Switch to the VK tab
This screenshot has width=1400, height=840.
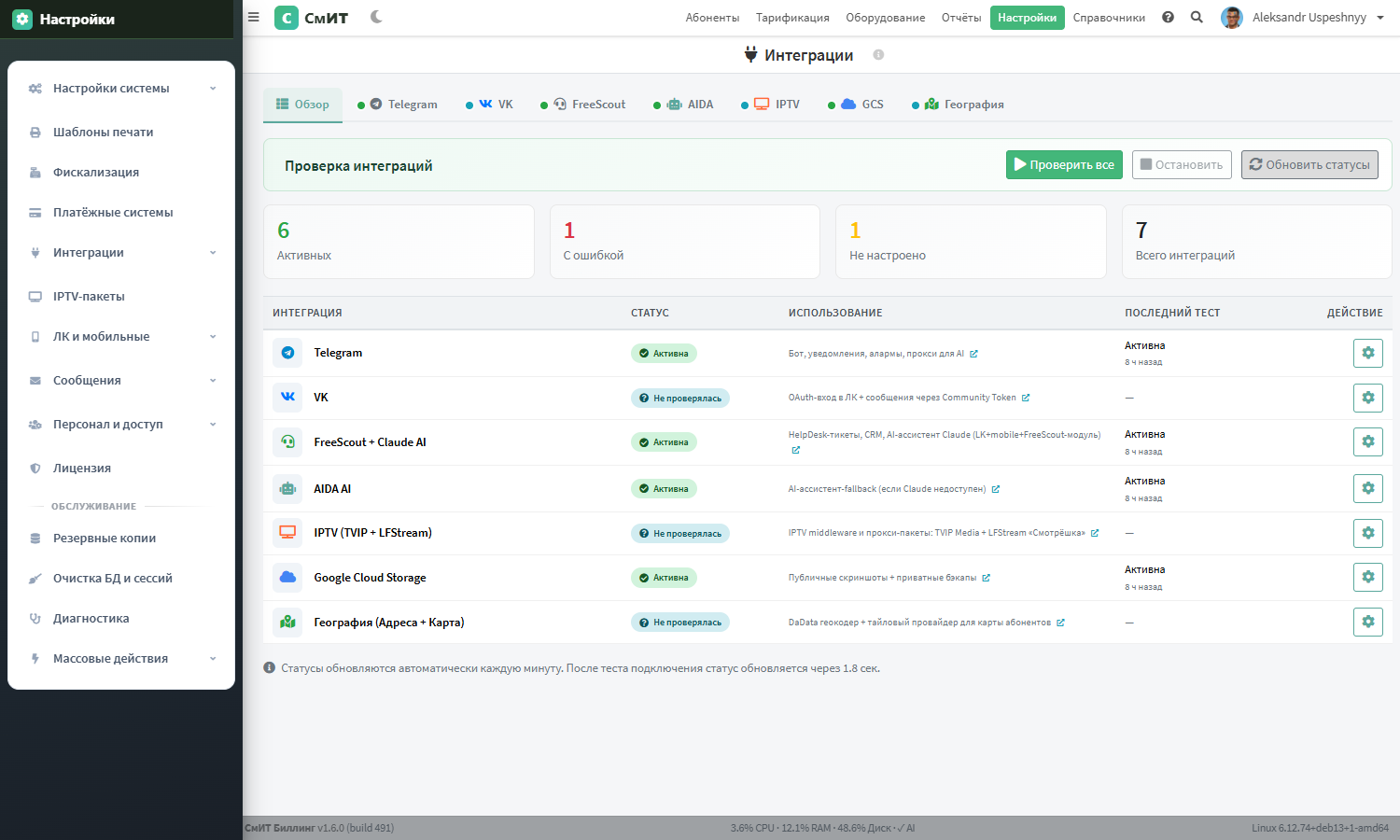(x=490, y=105)
